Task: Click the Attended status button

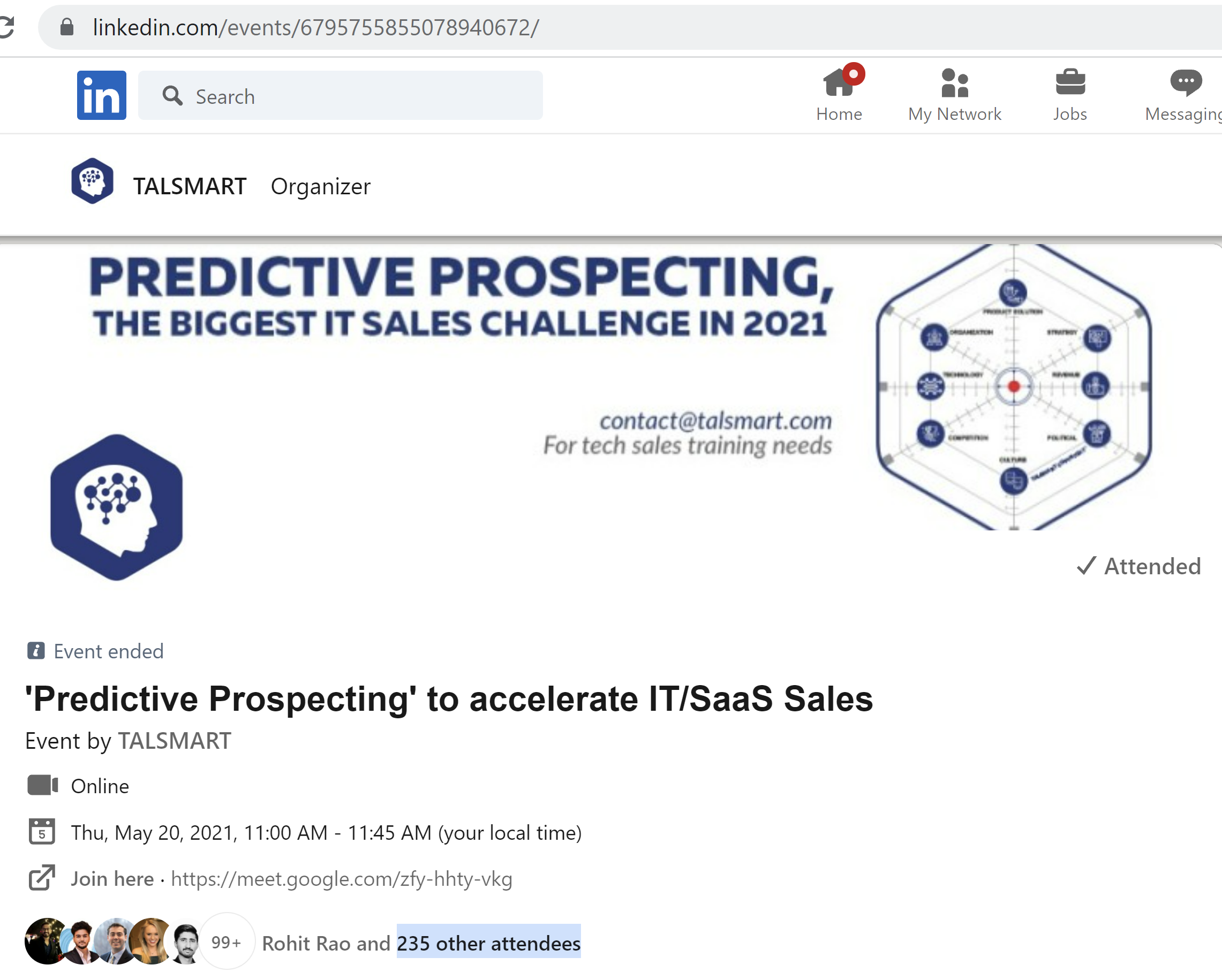Action: 1139,566
